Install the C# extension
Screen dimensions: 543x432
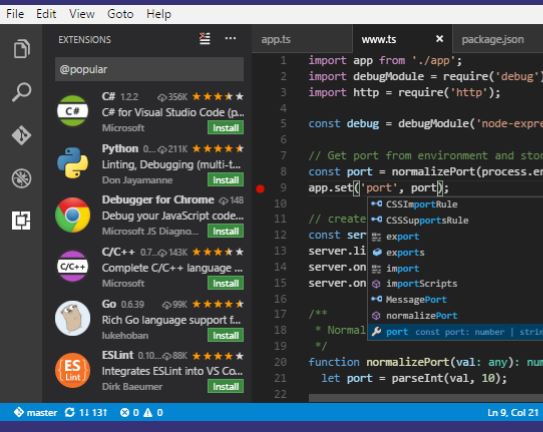(225, 128)
